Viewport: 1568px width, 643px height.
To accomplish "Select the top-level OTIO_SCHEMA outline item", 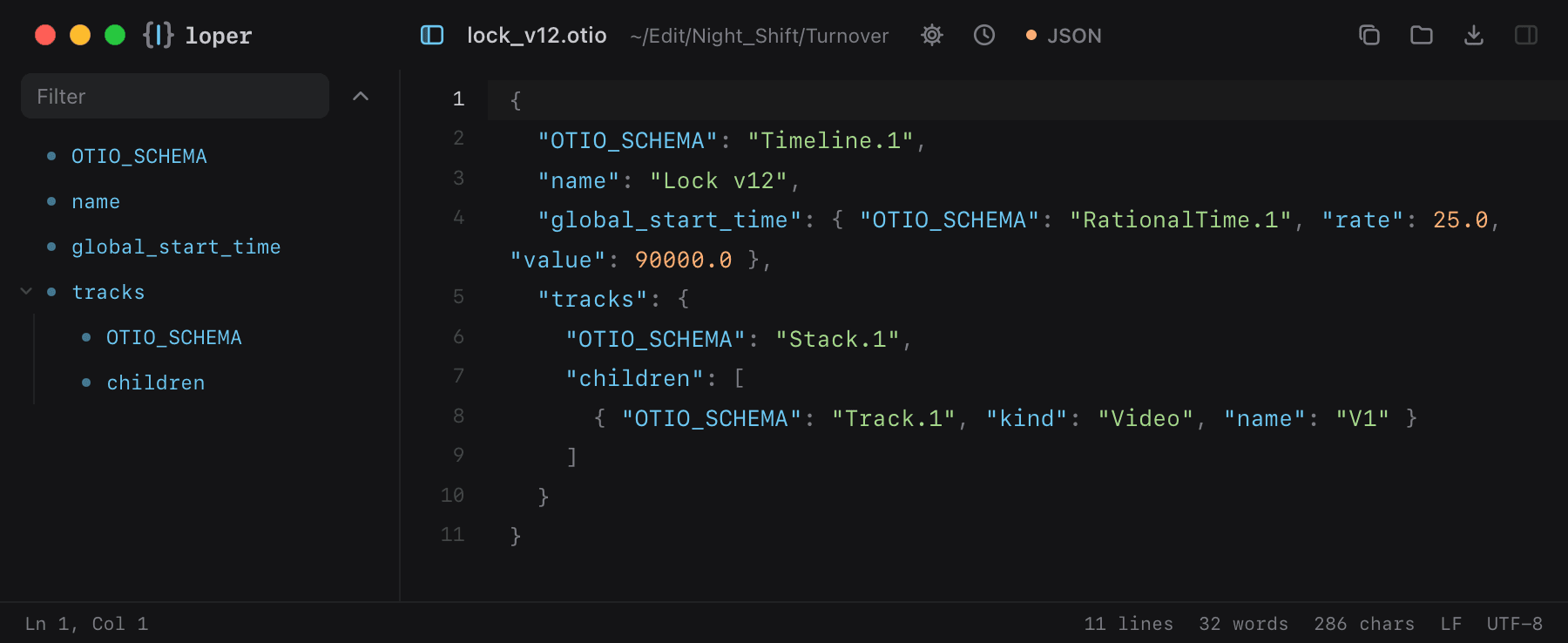I will 139,156.
